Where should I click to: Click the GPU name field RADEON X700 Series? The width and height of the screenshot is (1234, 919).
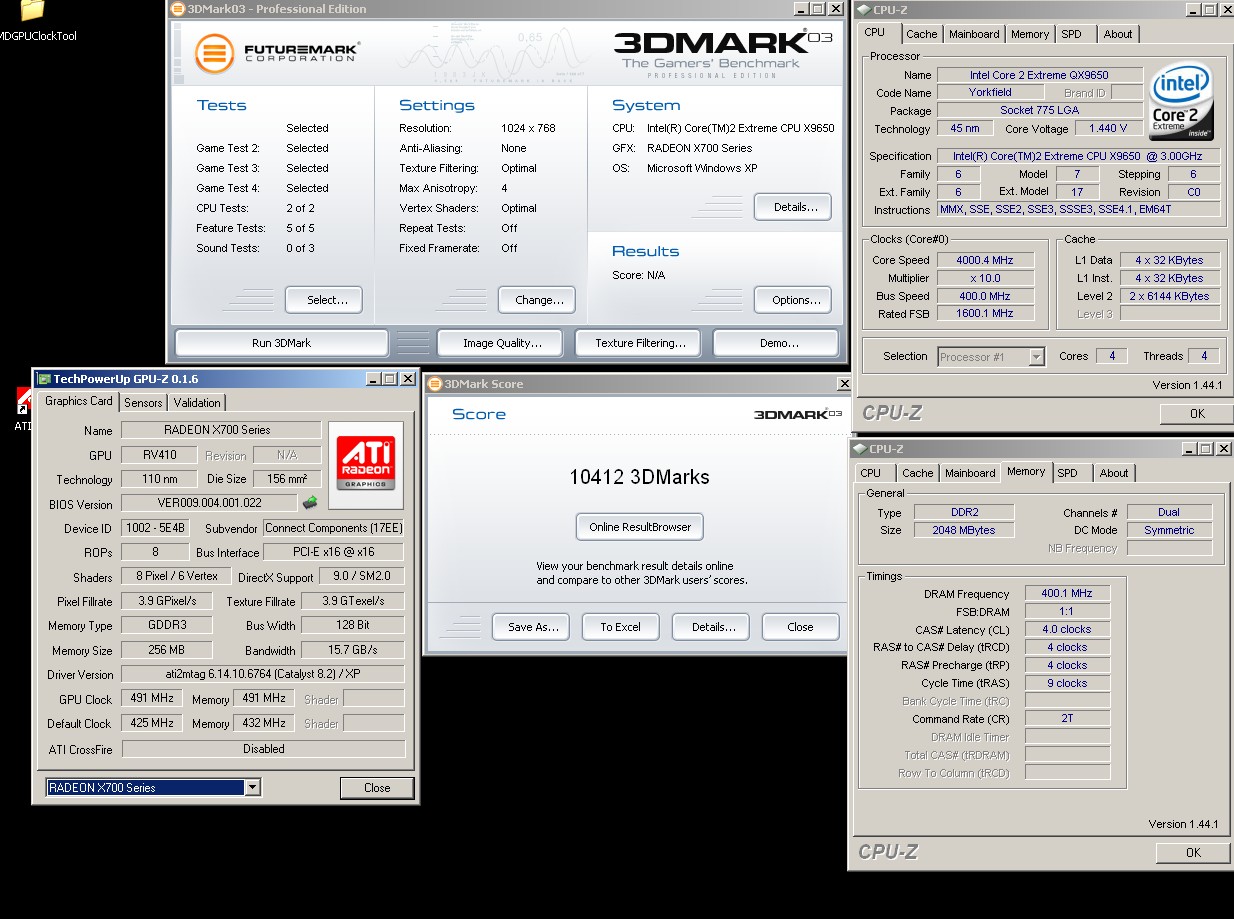pos(221,430)
